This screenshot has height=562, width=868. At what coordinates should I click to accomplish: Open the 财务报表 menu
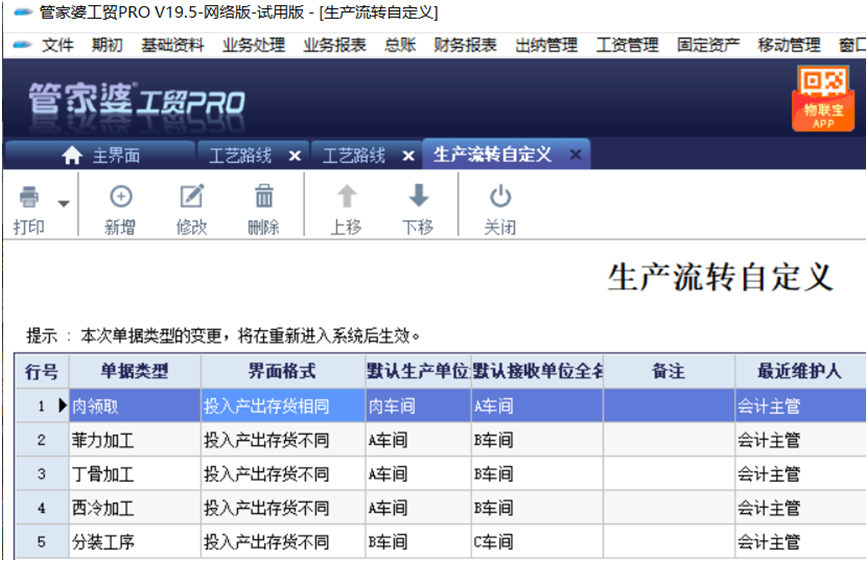point(466,45)
